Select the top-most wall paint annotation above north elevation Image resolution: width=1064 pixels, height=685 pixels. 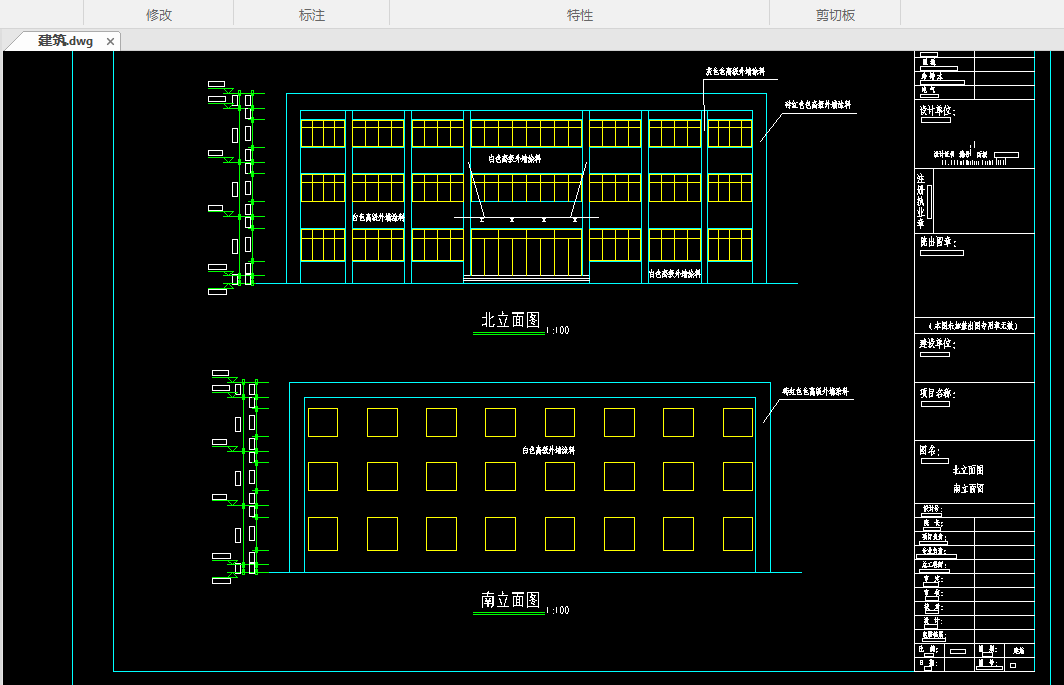[x=735, y=71]
